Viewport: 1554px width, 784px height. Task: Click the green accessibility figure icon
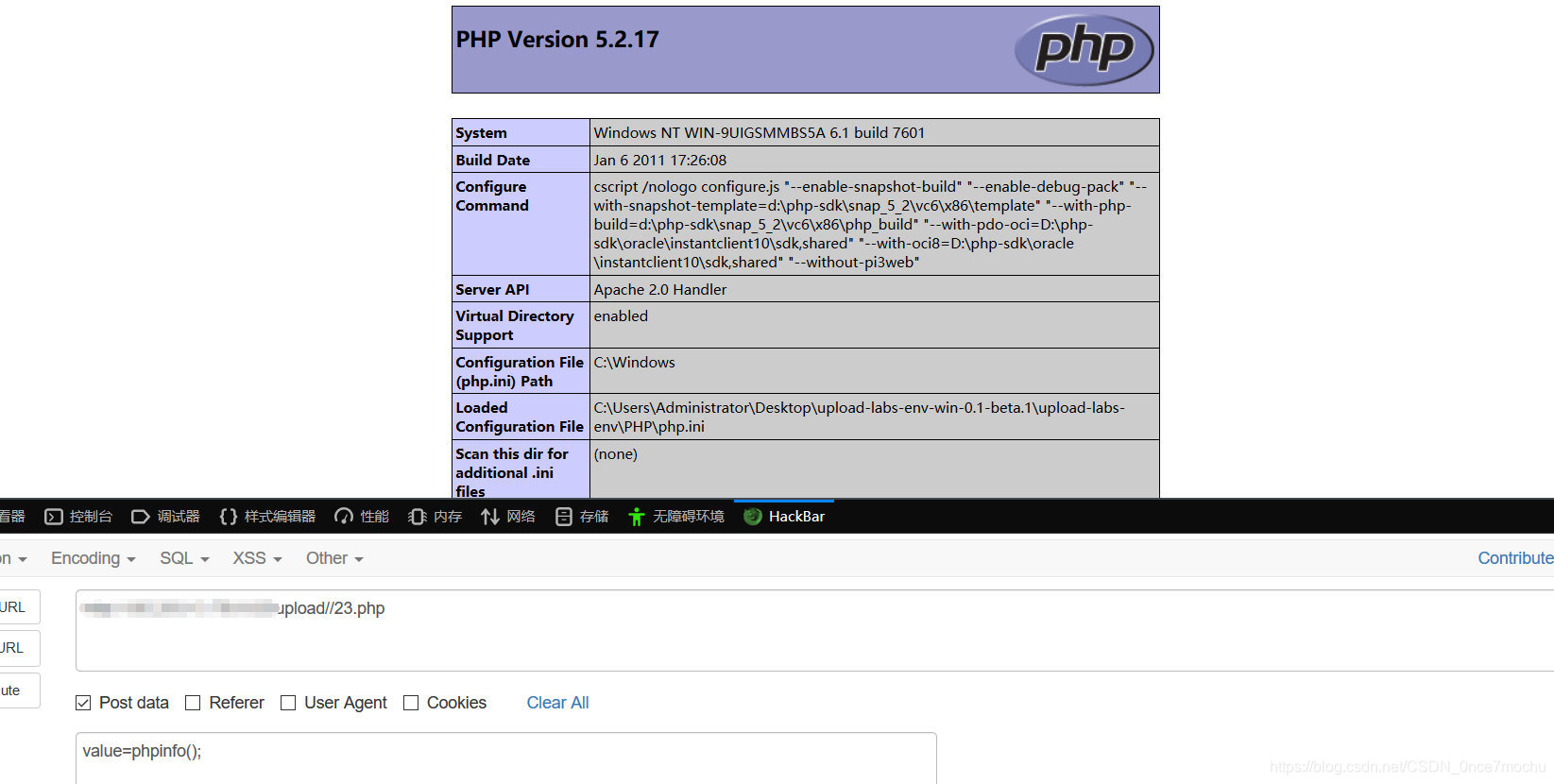(x=637, y=517)
